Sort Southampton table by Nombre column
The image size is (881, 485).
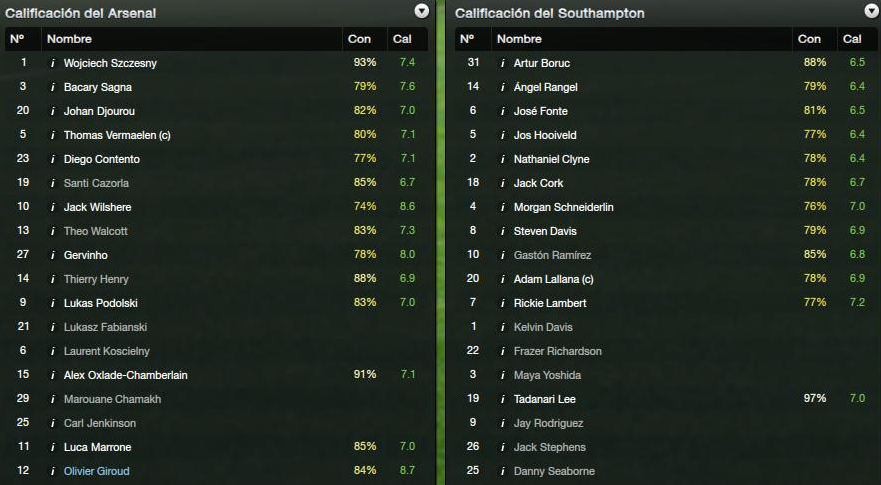coord(641,39)
